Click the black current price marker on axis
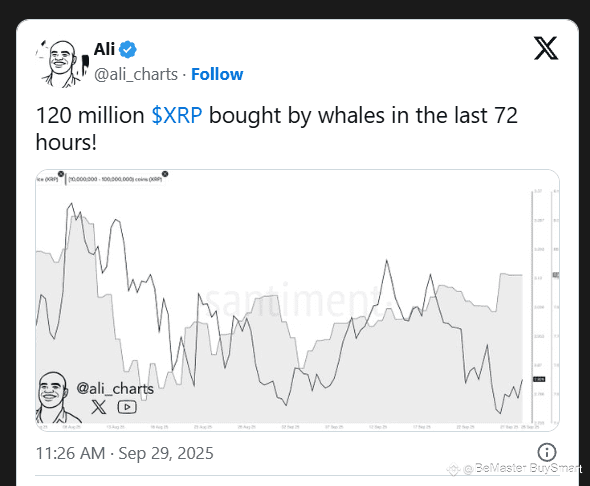Image resolution: width=590 pixels, height=486 pixels. (x=539, y=379)
